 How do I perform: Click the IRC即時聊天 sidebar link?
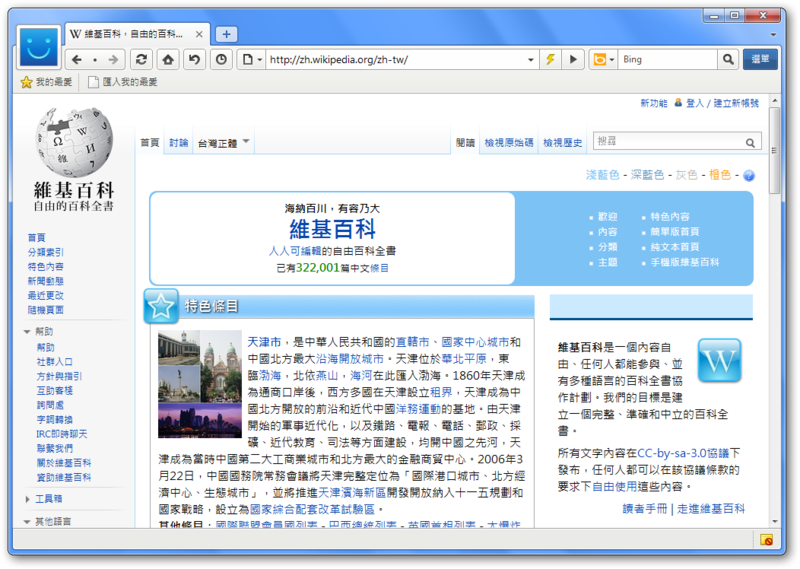point(61,434)
